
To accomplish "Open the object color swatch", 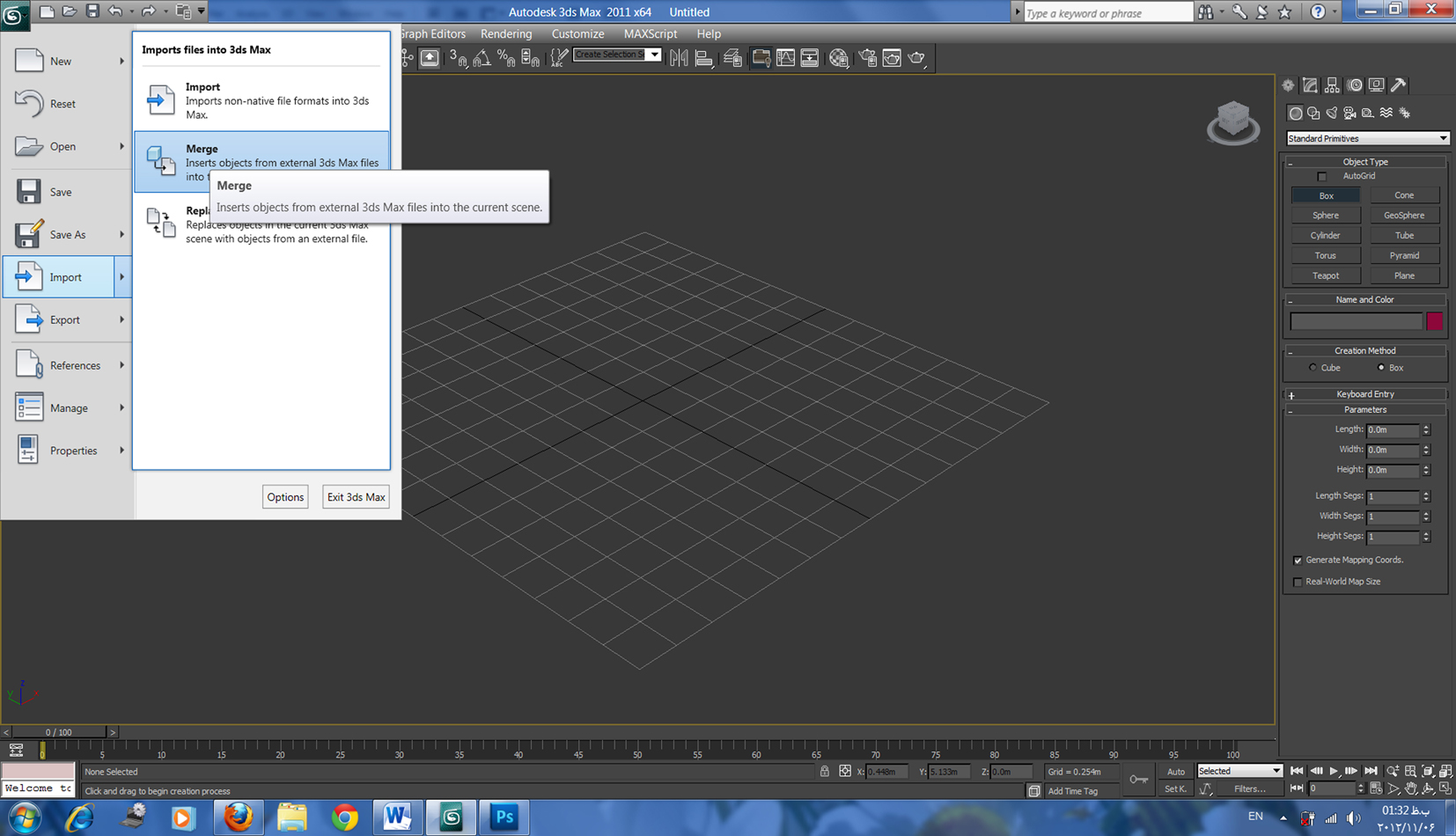I will 1435,321.
